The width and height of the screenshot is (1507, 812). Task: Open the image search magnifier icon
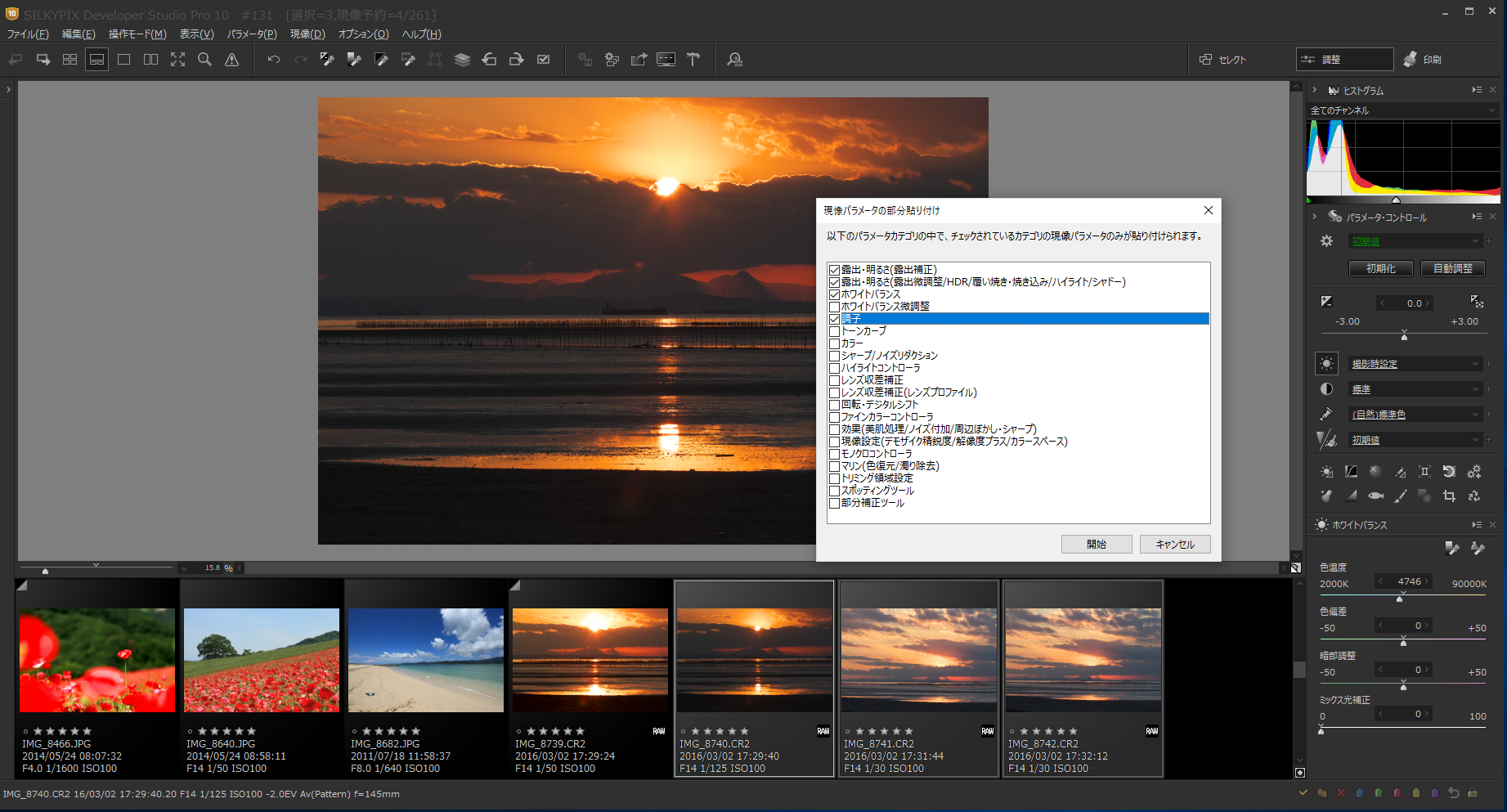pyautogui.click(x=735, y=60)
